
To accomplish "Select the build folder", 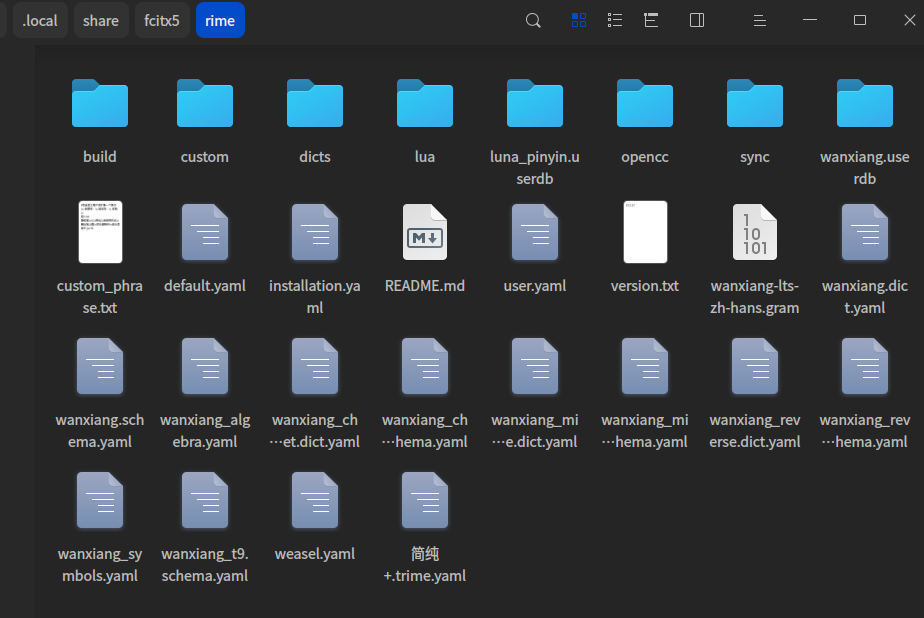I will [x=100, y=104].
